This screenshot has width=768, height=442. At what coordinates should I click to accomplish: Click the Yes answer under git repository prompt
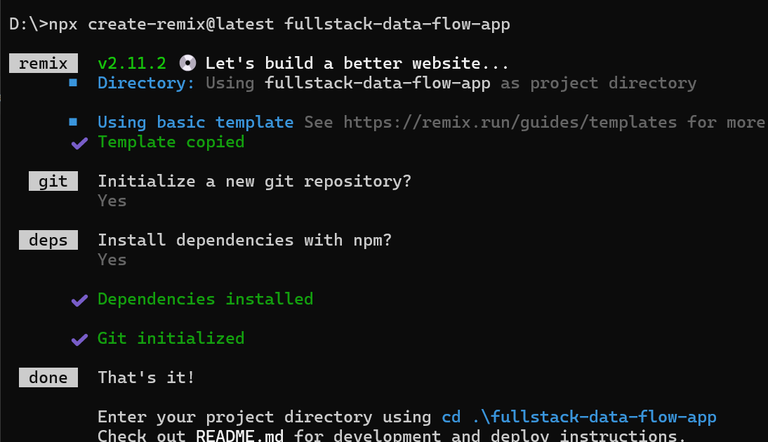point(112,201)
